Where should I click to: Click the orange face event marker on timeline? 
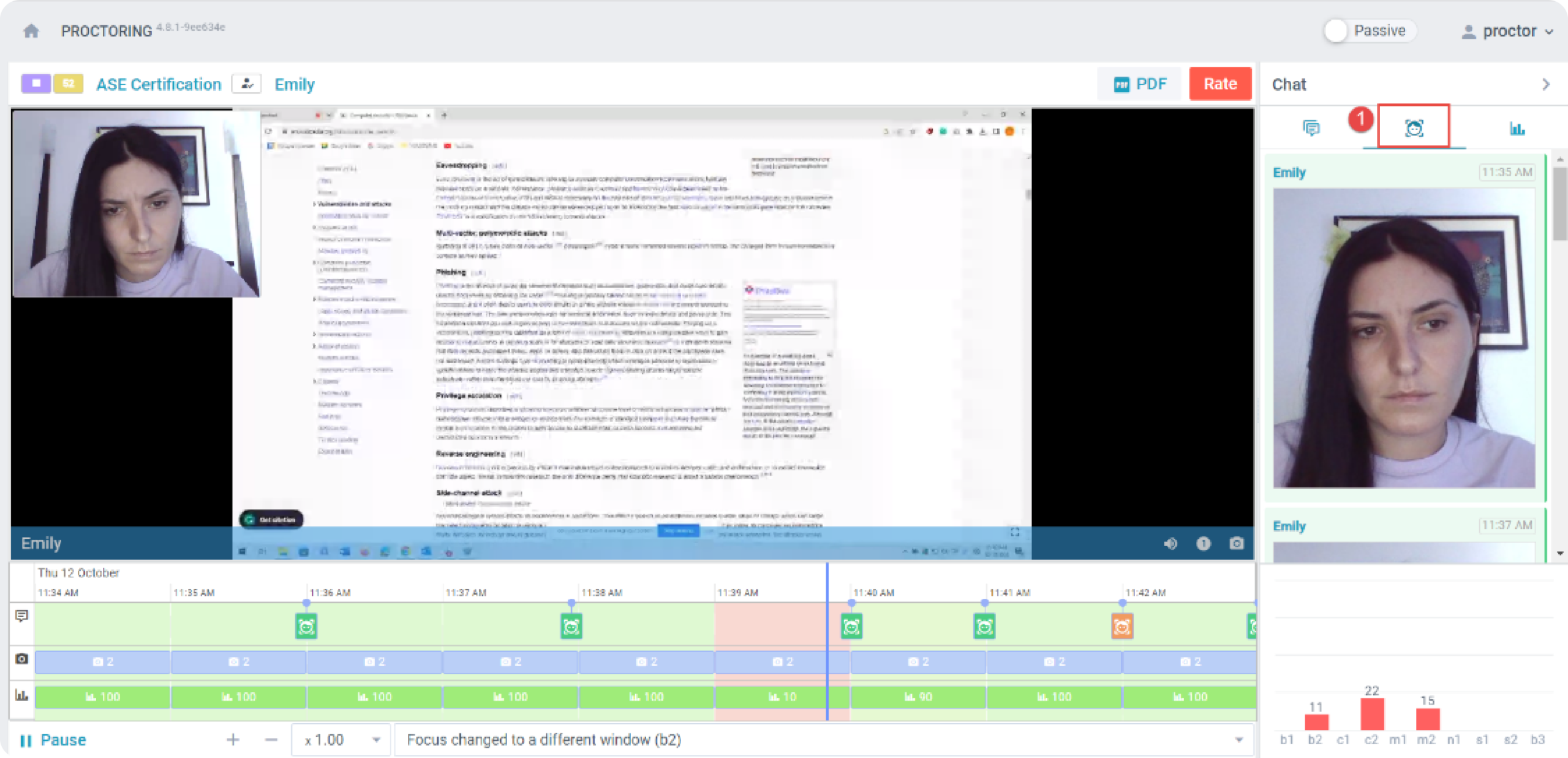point(1121,626)
